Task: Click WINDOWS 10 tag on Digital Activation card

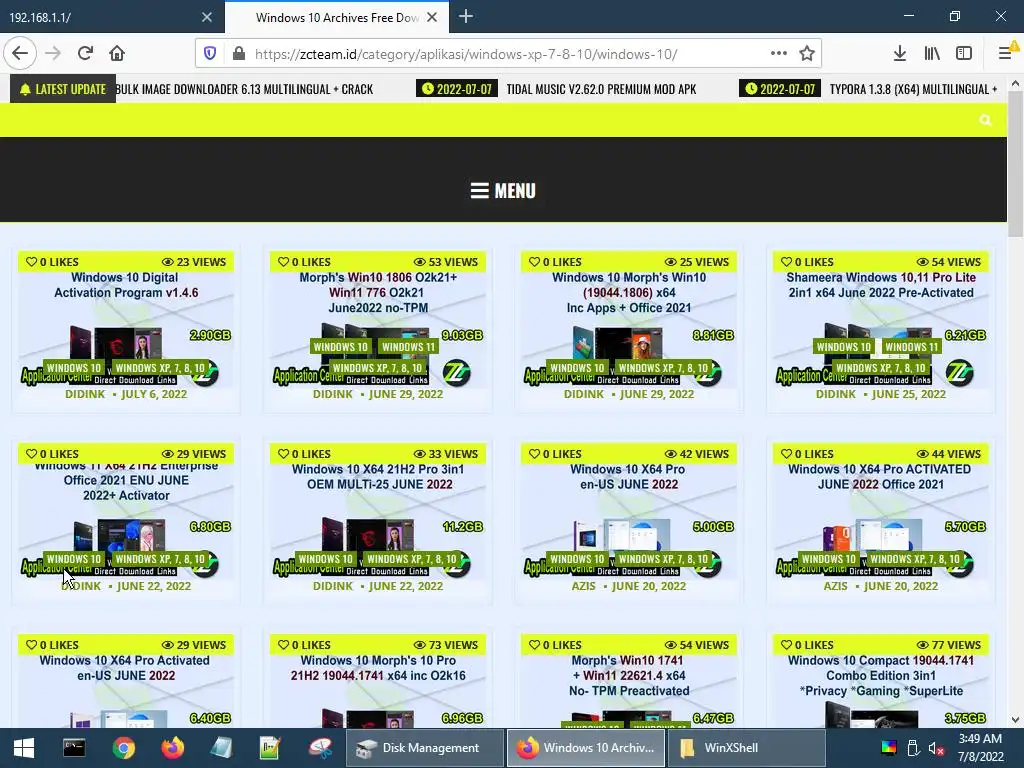Action: point(74,368)
